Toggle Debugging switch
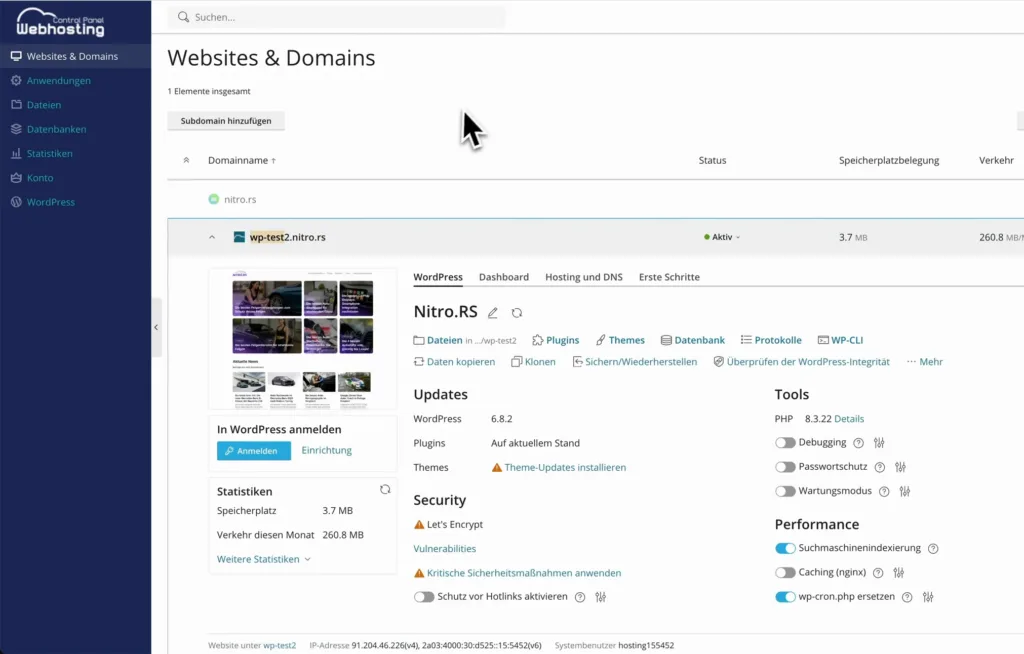This screenshot has width=1024, height=654. coord(785,443)
